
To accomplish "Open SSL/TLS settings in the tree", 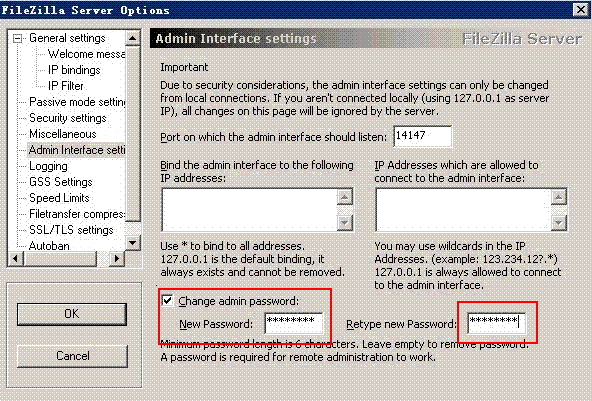I will pyautogui.click(x=71, y=230).
